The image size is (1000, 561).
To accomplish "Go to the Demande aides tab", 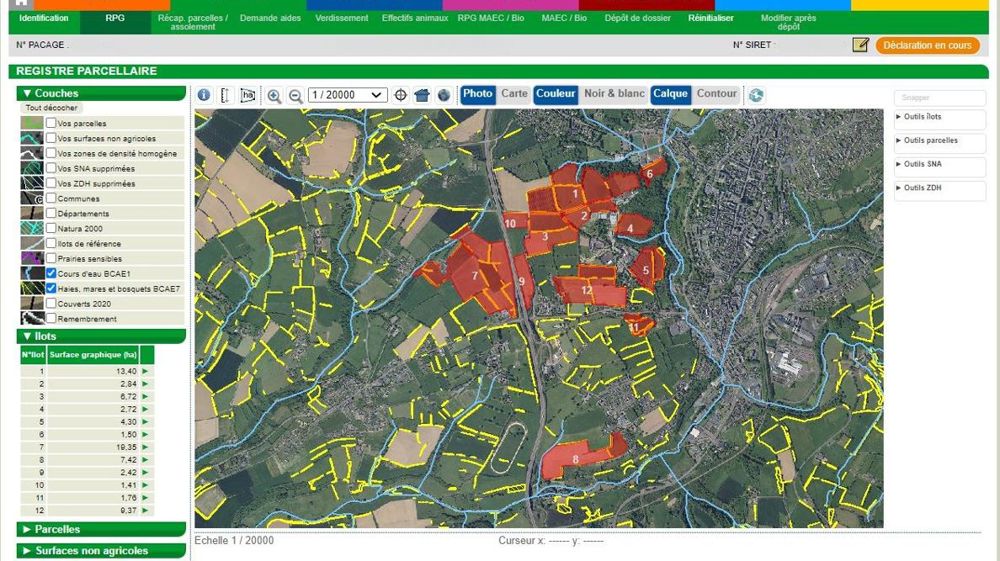I will (271, 19).
